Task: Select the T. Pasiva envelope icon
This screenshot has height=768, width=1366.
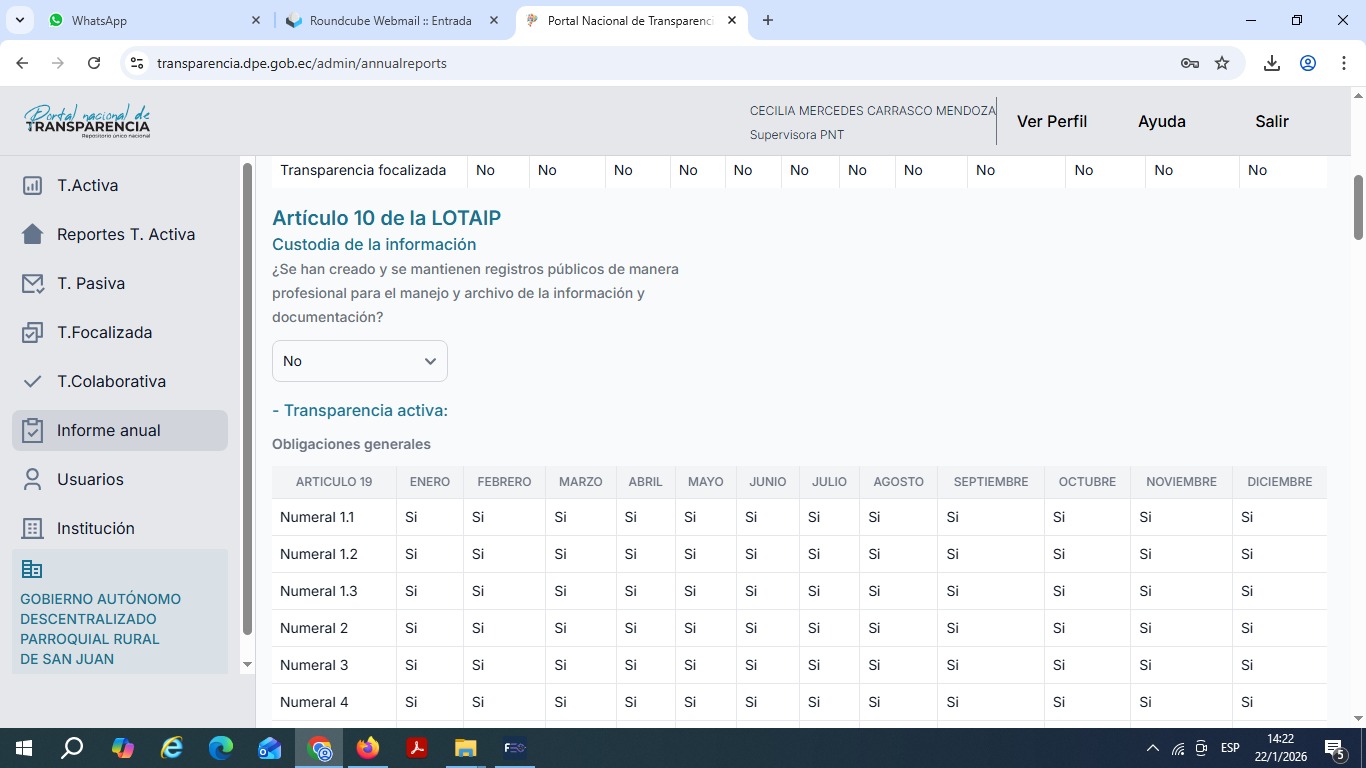Action: point(33,283)
